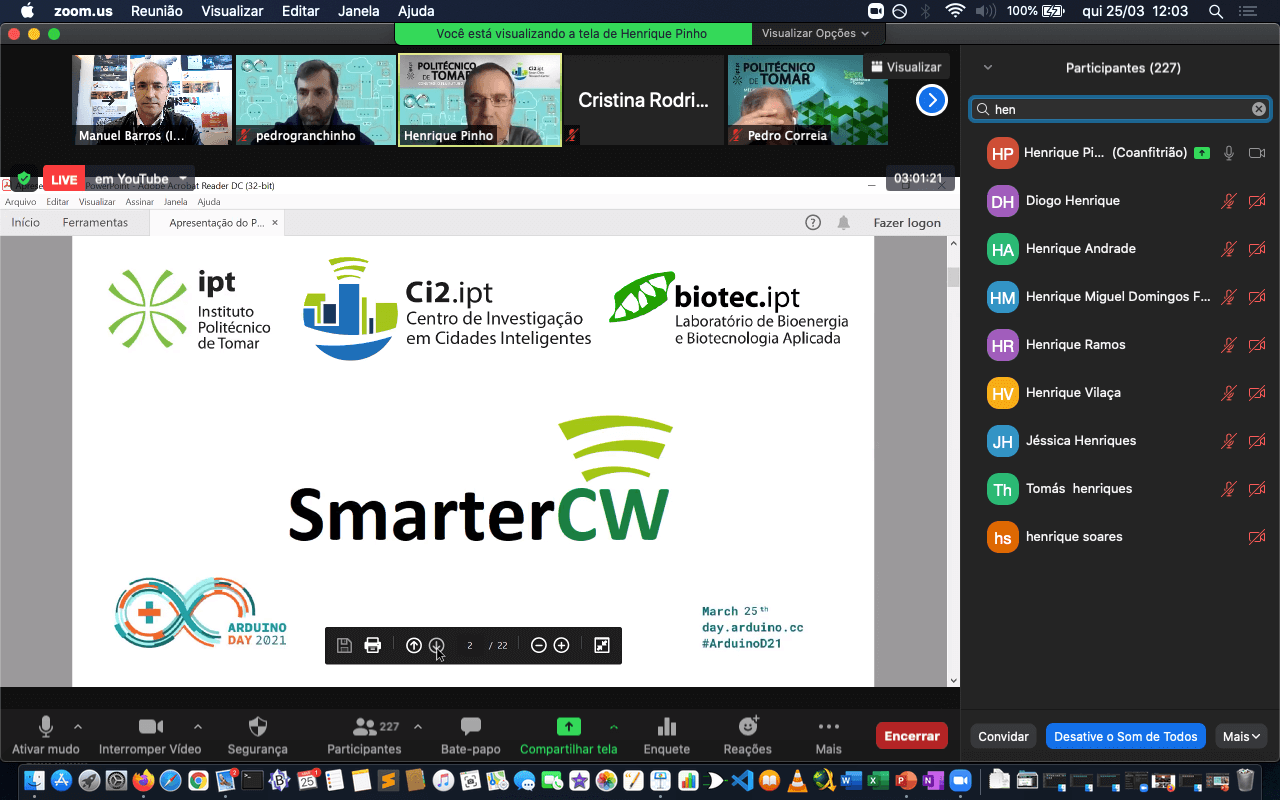Click the Convidar button
1280x800 pixels.
click(x=1003, y=736)
